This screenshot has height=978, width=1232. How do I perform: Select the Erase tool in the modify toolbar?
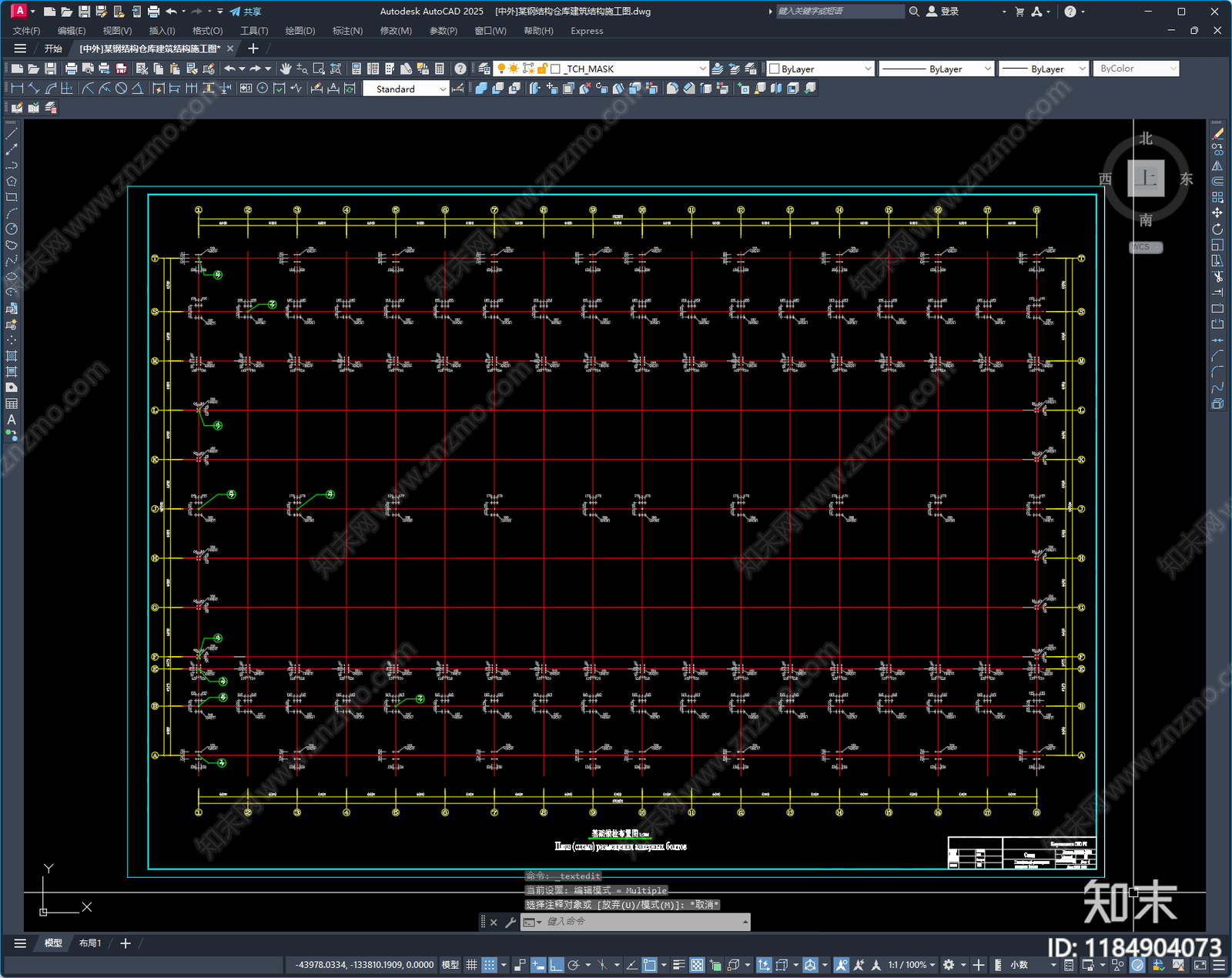1217,133
